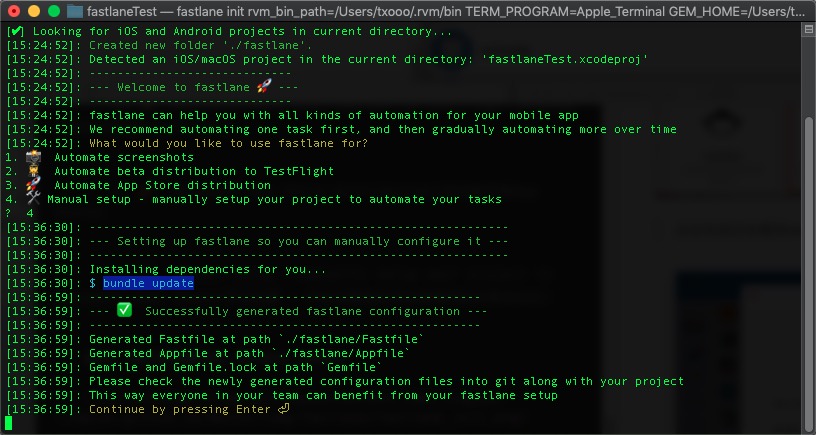Click 'Setting up fastlane so you can manually configure it'
816x435 pixels.
click(x=299, y=241)
